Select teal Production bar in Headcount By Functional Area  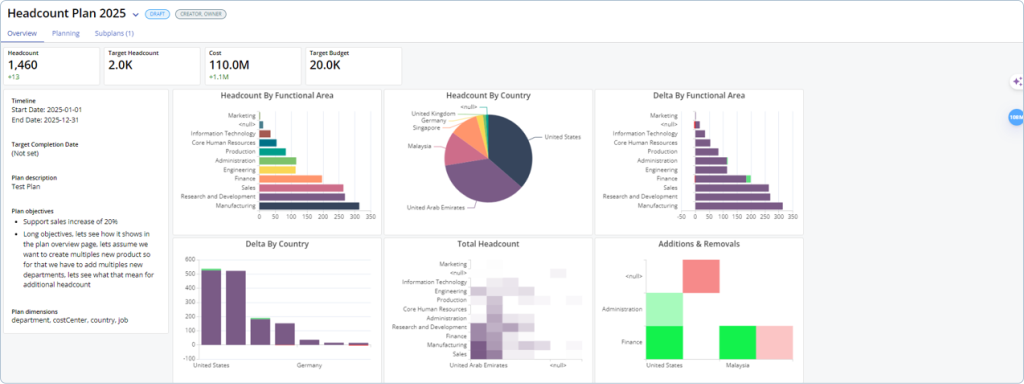pos(272,152)
